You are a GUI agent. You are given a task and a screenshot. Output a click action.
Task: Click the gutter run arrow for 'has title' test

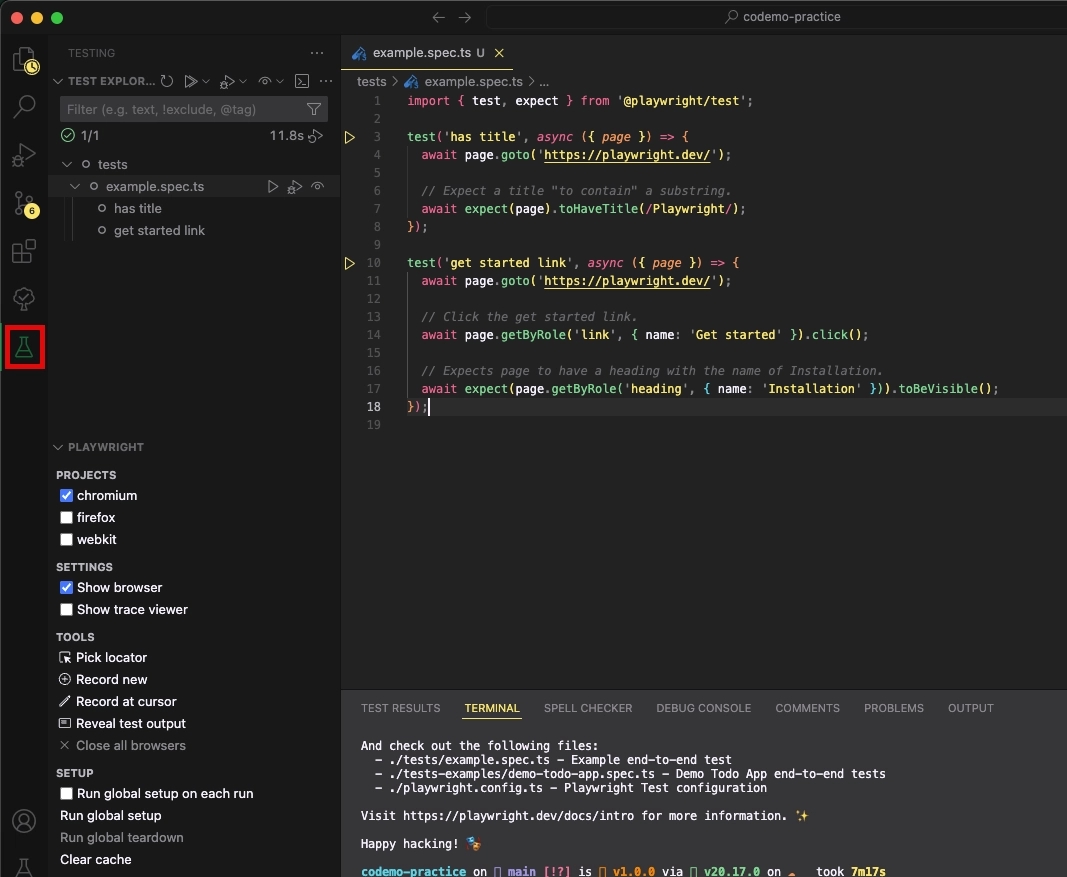(349, 137)
